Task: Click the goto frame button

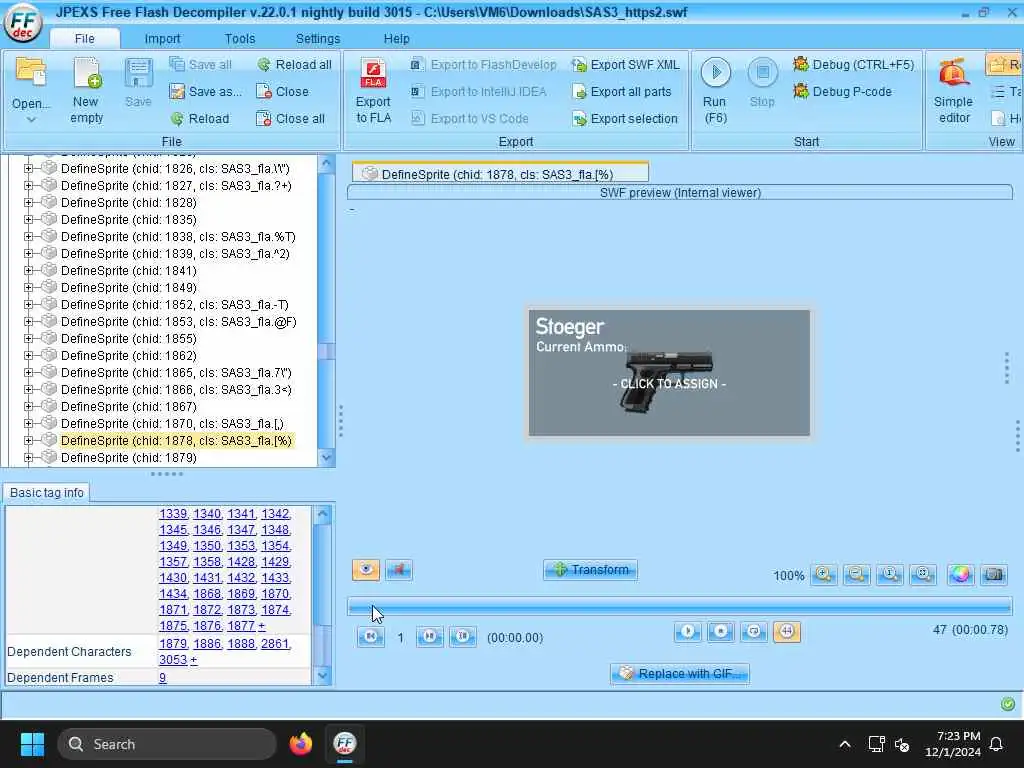Action: (462, 636)
